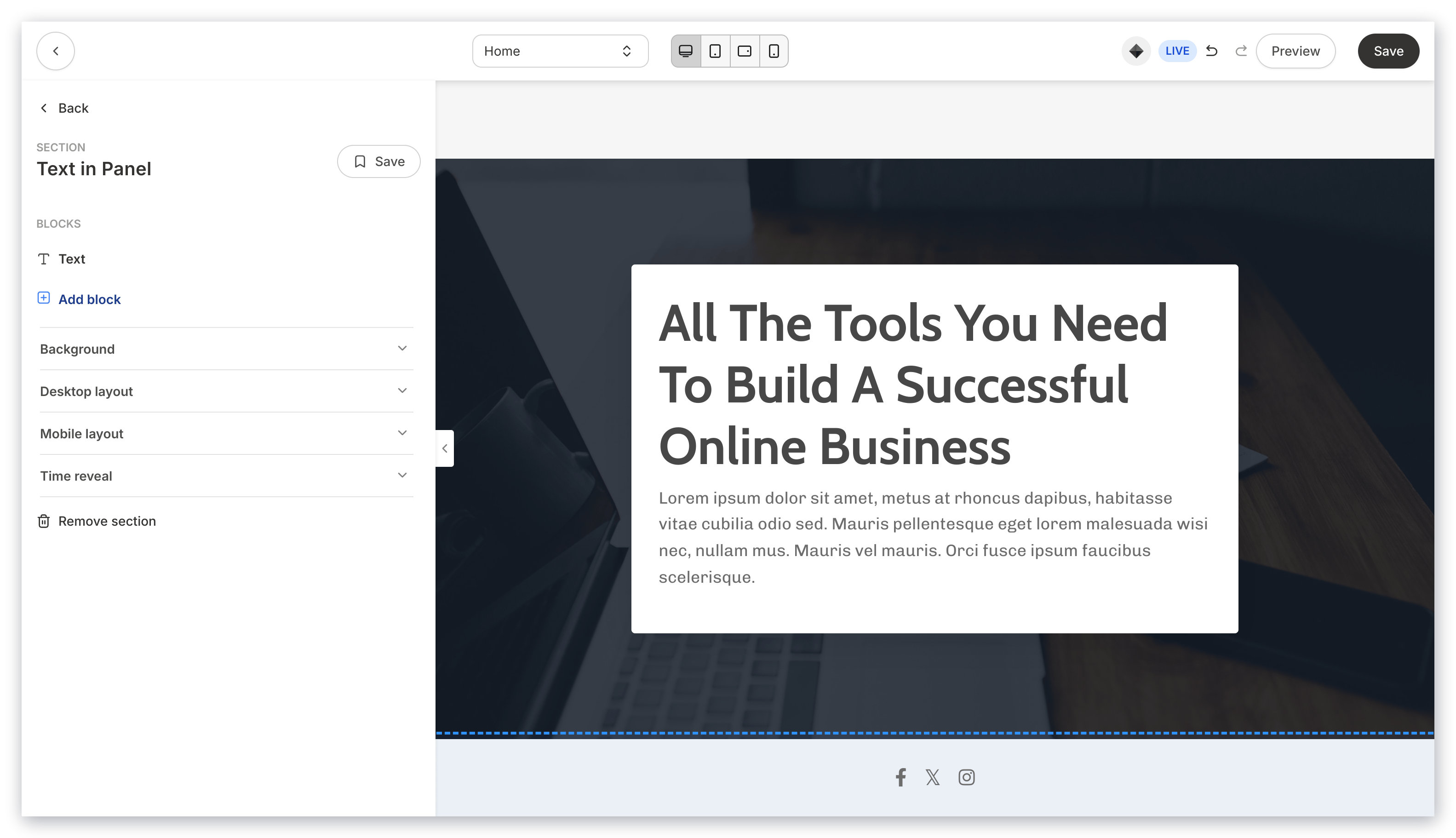This screenshot has width=1456, height=838.
Task: Expand the Desktop layout settings
Action: click(x=226, y=391)
